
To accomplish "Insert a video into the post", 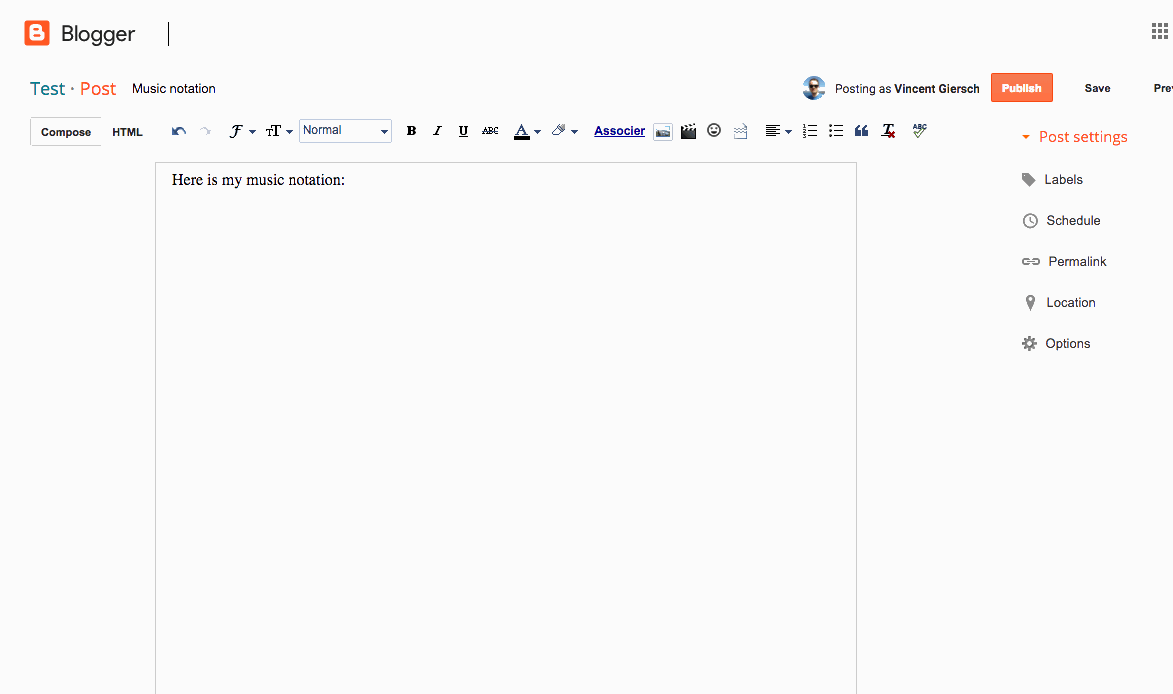I will pyautogui.click(x=688, y=131).
